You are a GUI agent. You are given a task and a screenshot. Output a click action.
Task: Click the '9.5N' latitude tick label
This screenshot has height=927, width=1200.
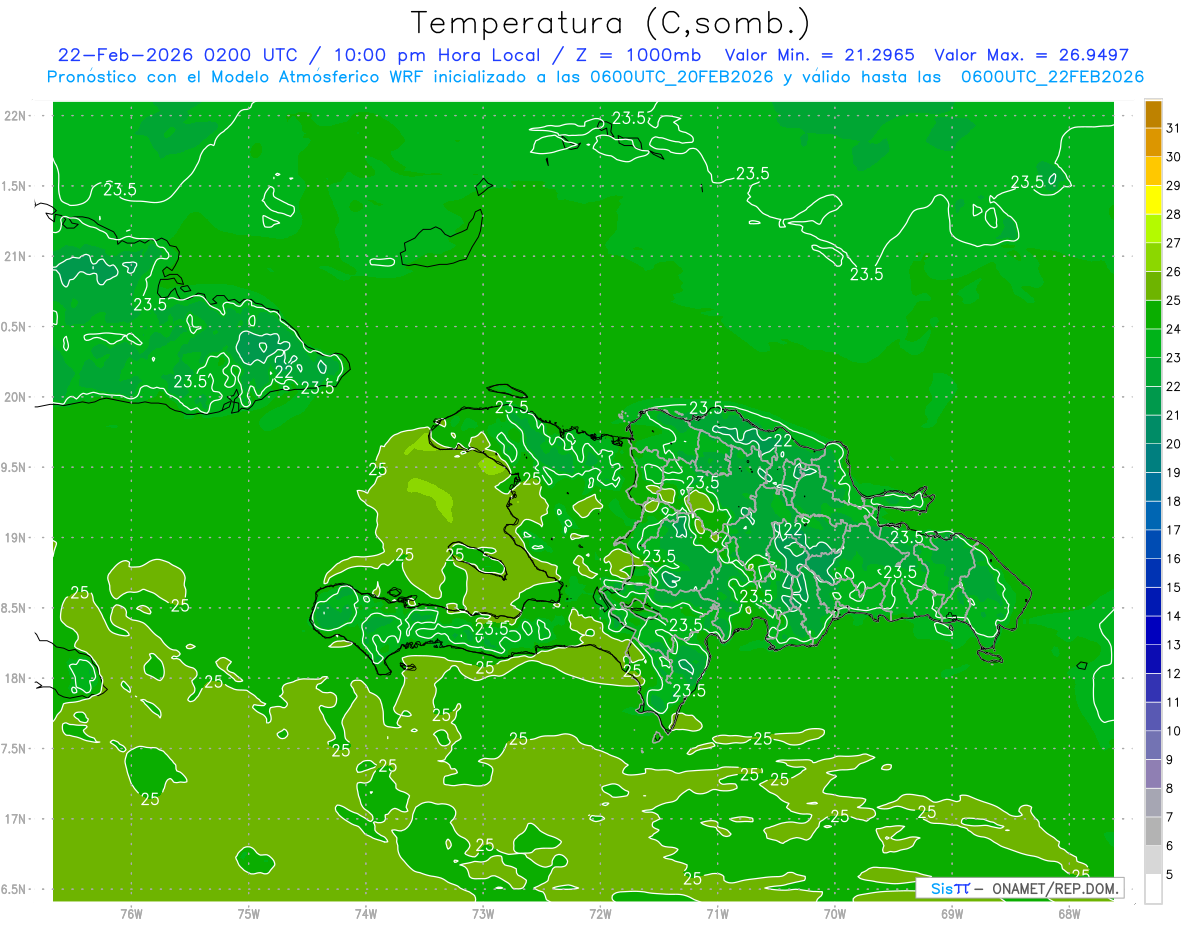15,467
